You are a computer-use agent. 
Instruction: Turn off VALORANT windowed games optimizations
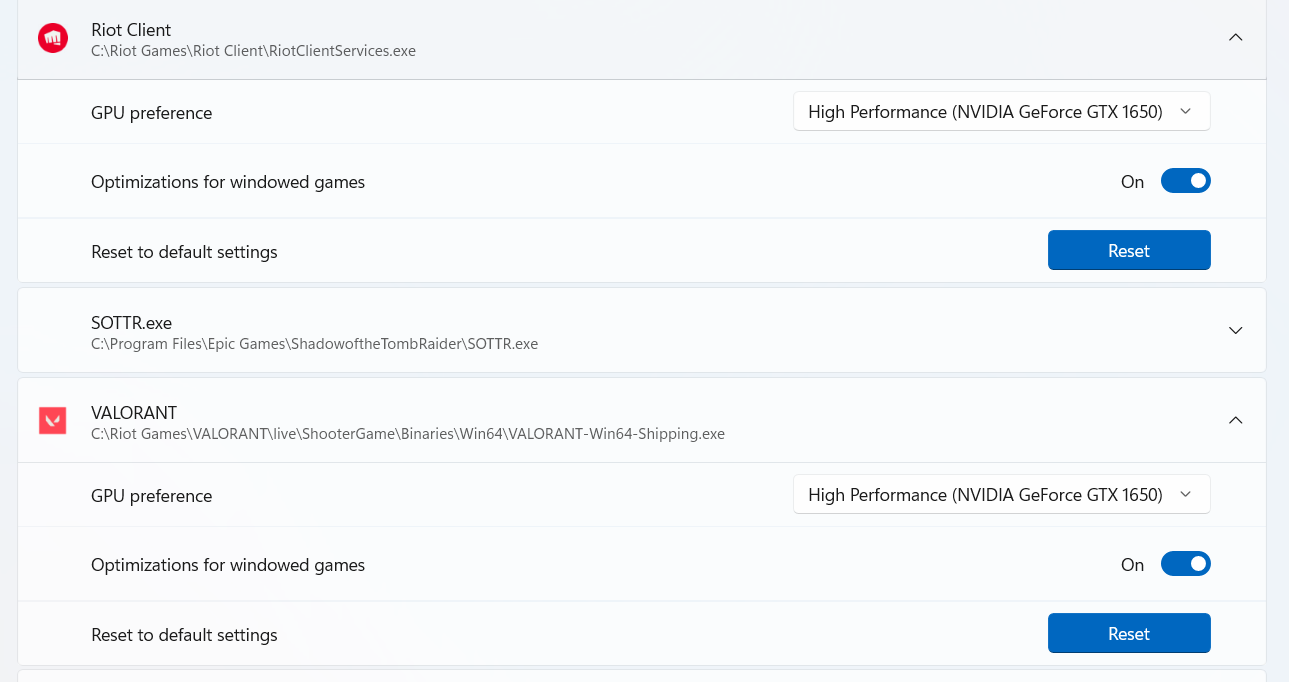1185,564
